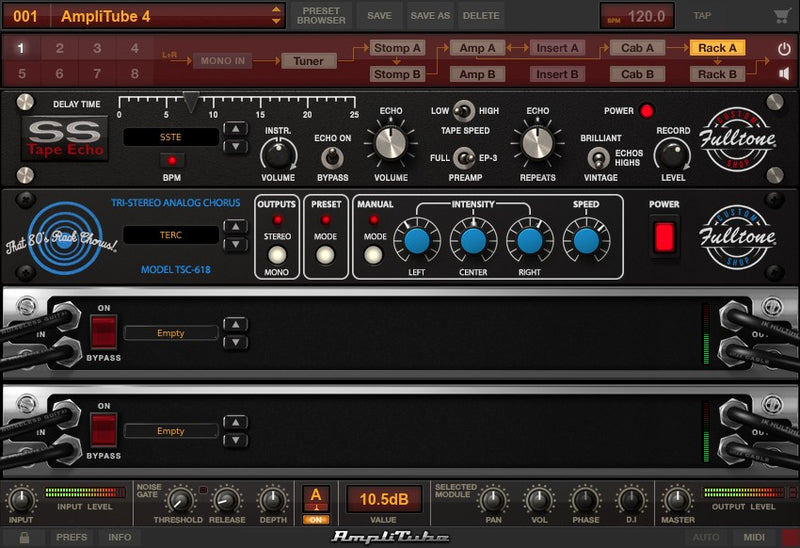Toggle the chorus red Power switch

pos(664,236)
